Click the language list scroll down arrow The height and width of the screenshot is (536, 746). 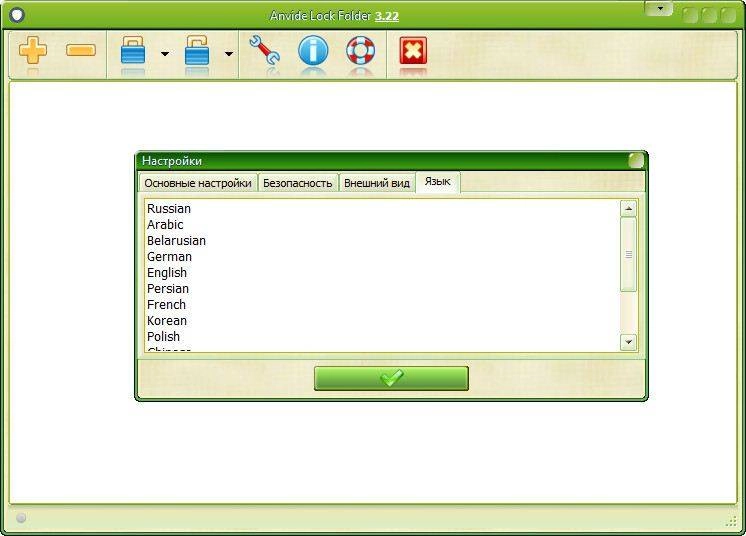(x=628, y=342)
